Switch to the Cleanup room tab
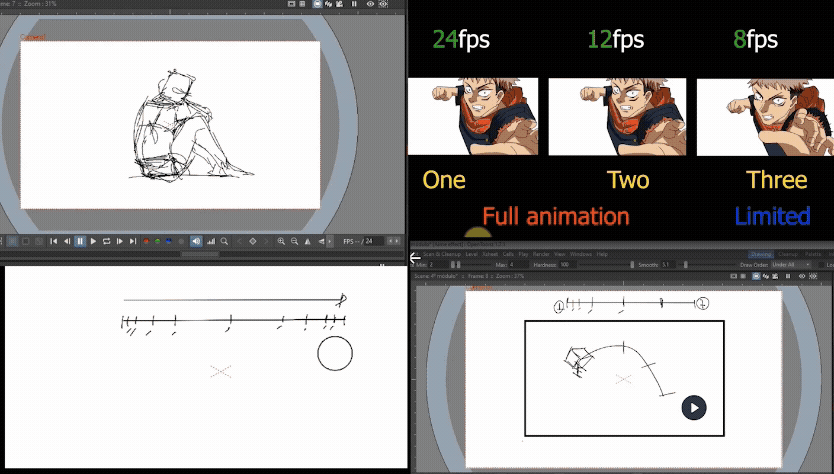This screenshot has width=834, height=474. 788,254
